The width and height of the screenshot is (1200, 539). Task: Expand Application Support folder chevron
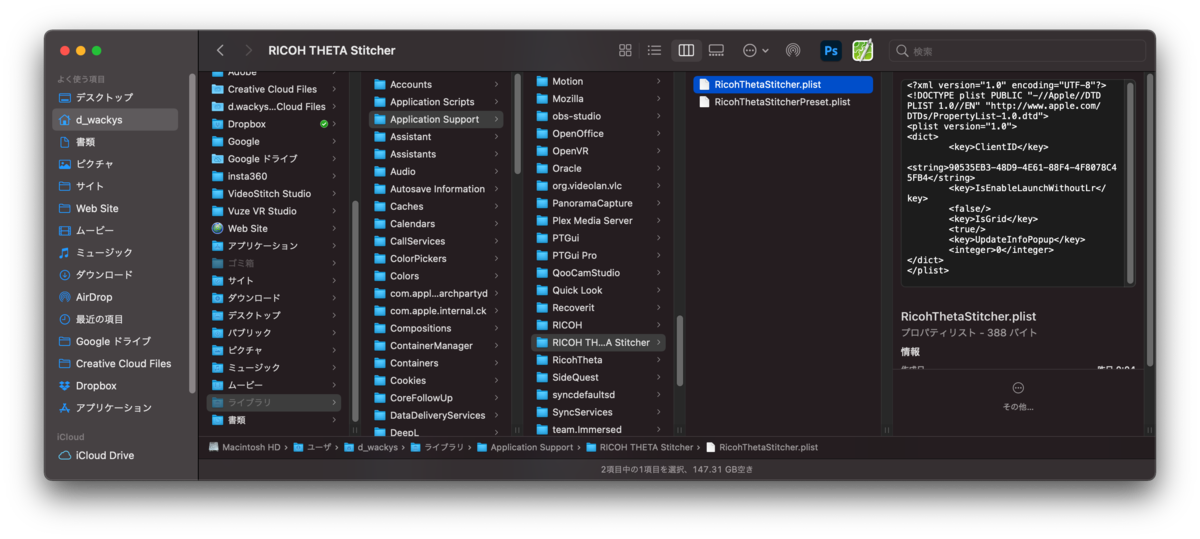[x=496, y=119]
